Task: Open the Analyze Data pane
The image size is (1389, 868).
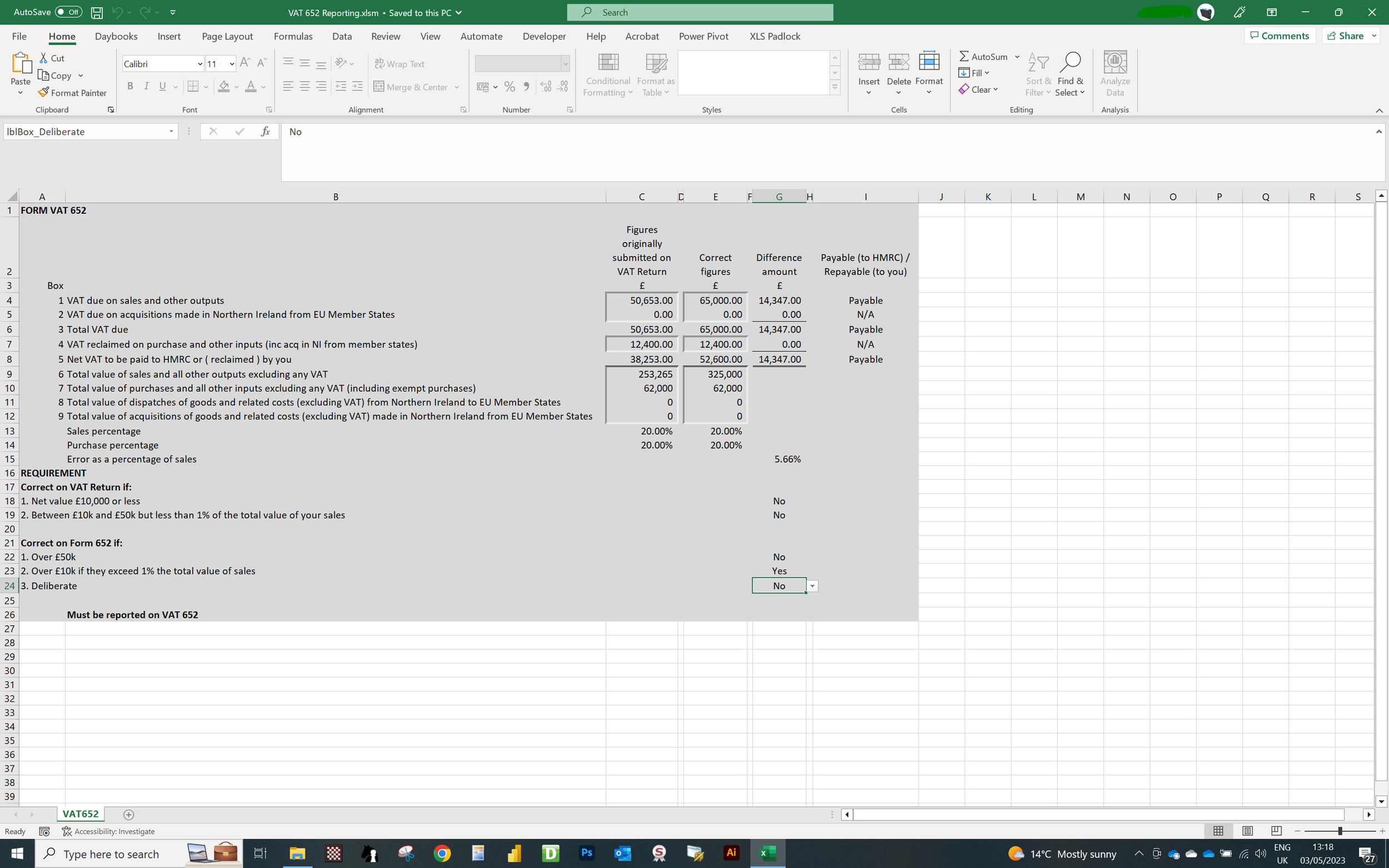Action: point(1114,73)
